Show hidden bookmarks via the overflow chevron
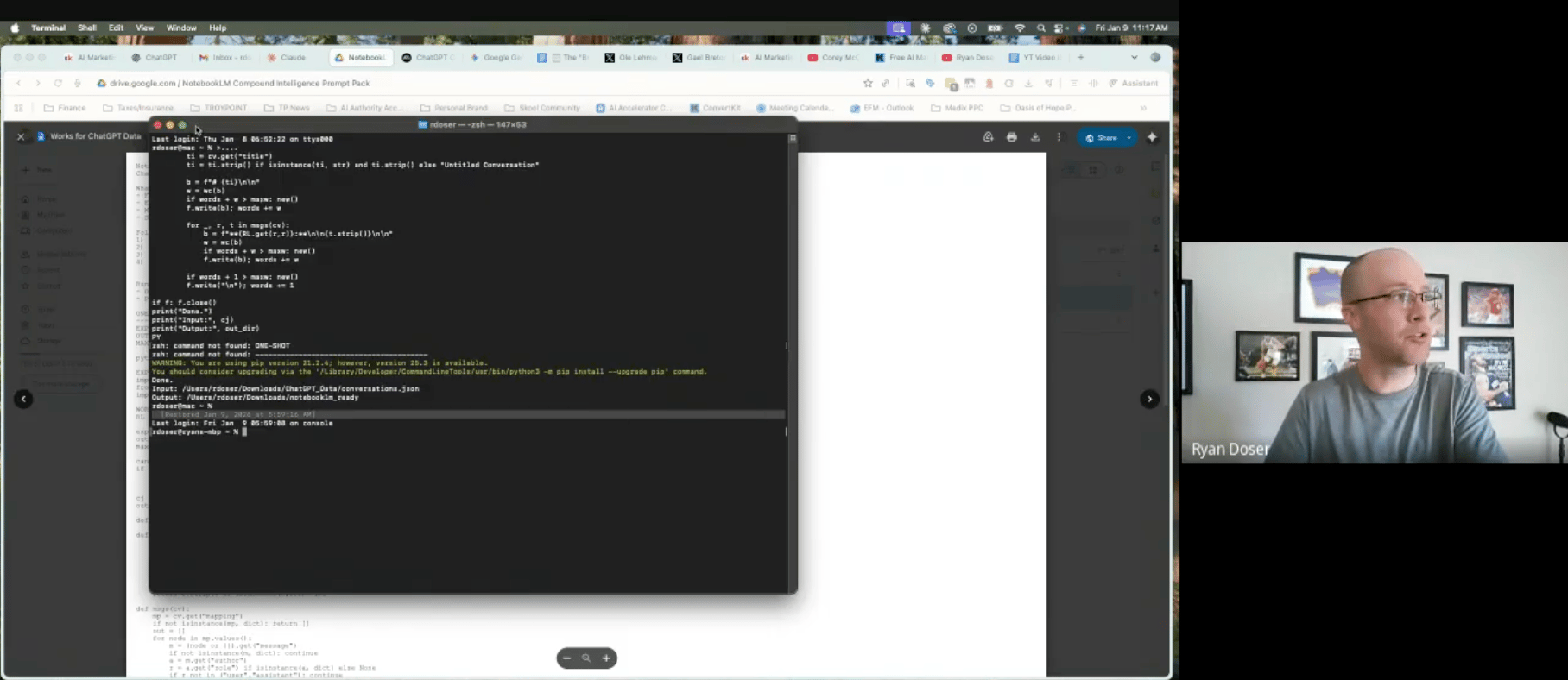 pos(1143,108)
